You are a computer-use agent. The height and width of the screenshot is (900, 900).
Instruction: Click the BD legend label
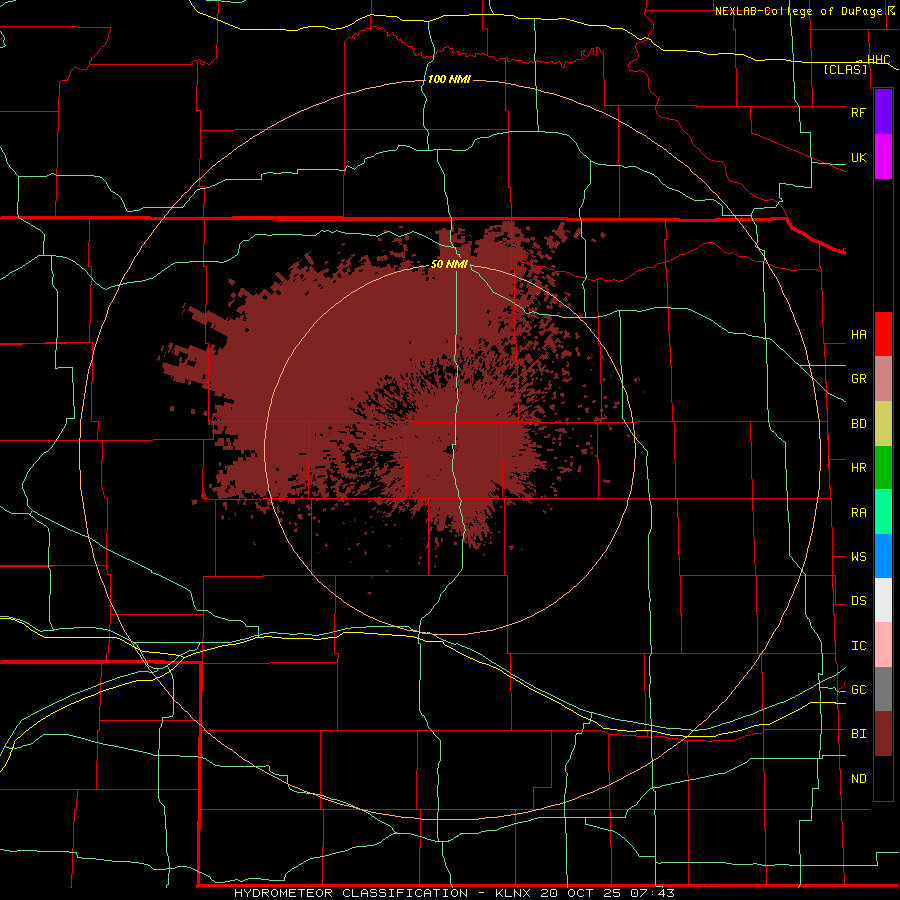click(x=858, y=424)
